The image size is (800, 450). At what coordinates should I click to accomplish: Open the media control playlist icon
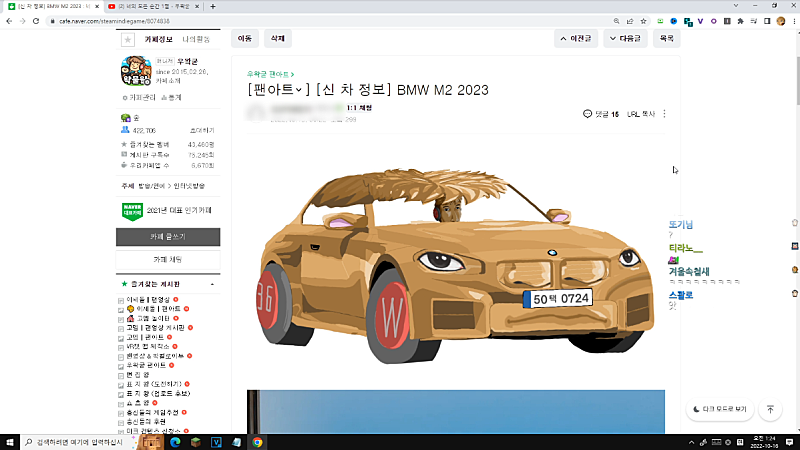coord(754,21)
